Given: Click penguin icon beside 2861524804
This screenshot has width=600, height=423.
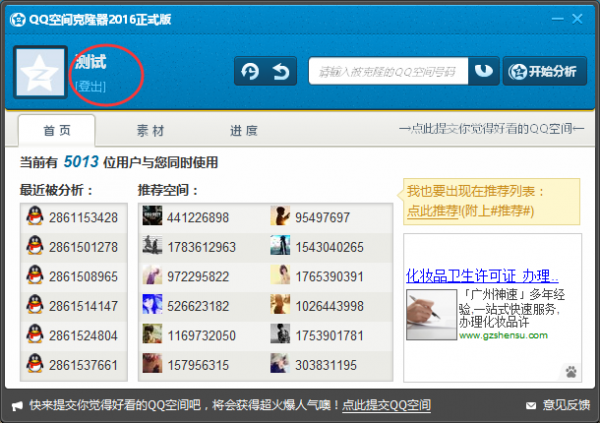Looking at the screenshot, I should pyautogui.click(x=35, y=333).
